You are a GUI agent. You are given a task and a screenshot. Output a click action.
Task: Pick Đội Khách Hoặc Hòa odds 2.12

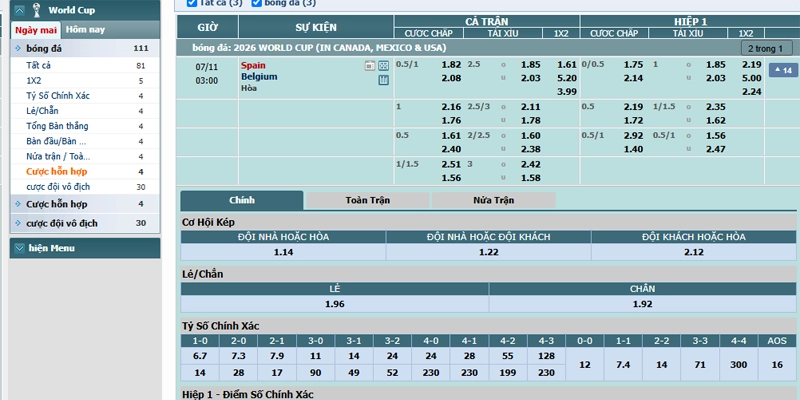pos(694,252)
